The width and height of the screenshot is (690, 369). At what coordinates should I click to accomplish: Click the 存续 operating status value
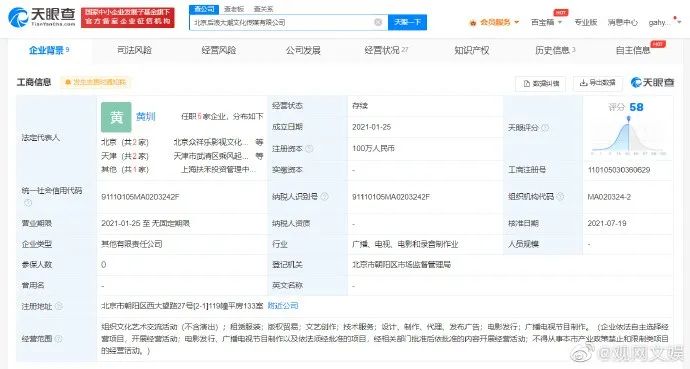[360, 106]
